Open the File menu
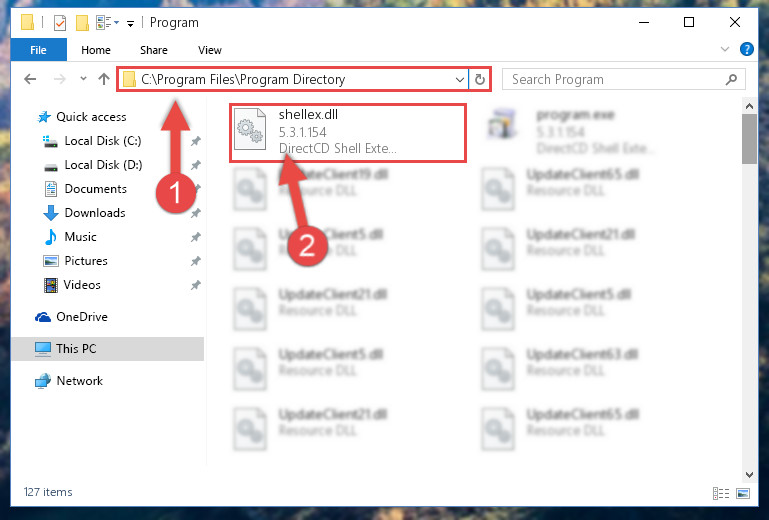The width and height of the screenshot is (769, 520). (38, 50)
